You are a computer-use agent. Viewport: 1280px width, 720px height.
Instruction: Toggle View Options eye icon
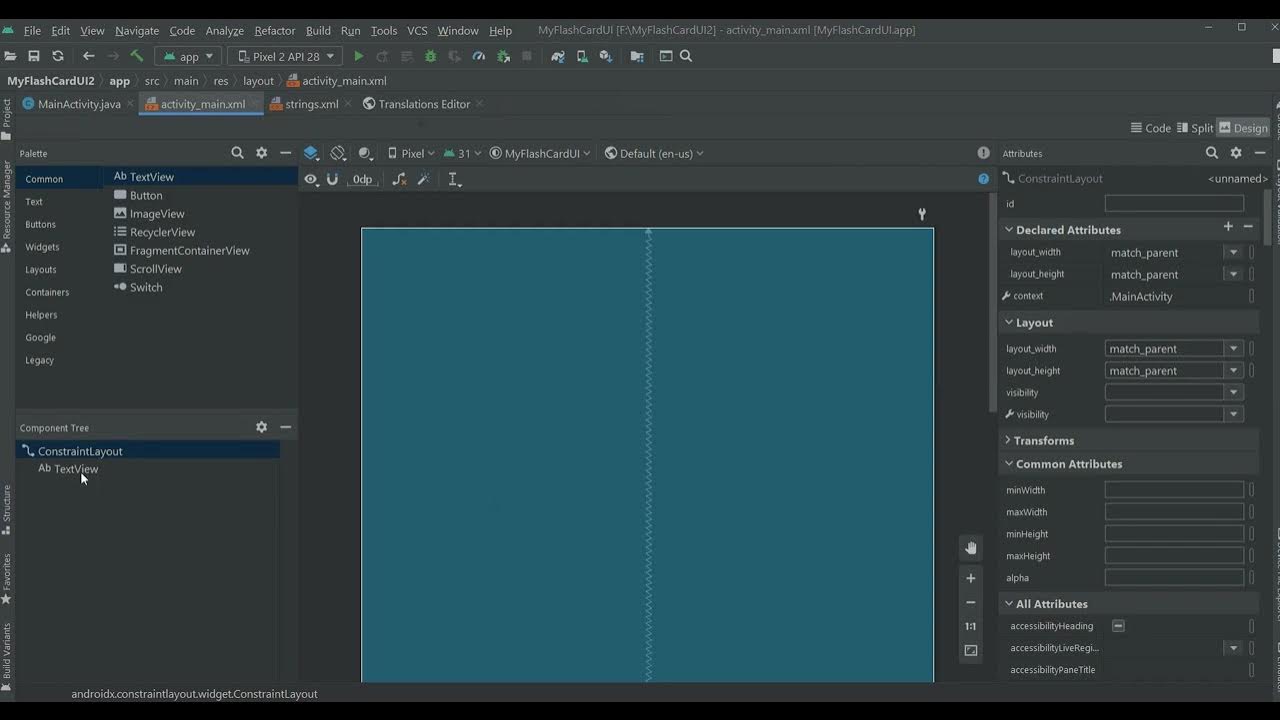pyautogui.click(x=311, y=179)
